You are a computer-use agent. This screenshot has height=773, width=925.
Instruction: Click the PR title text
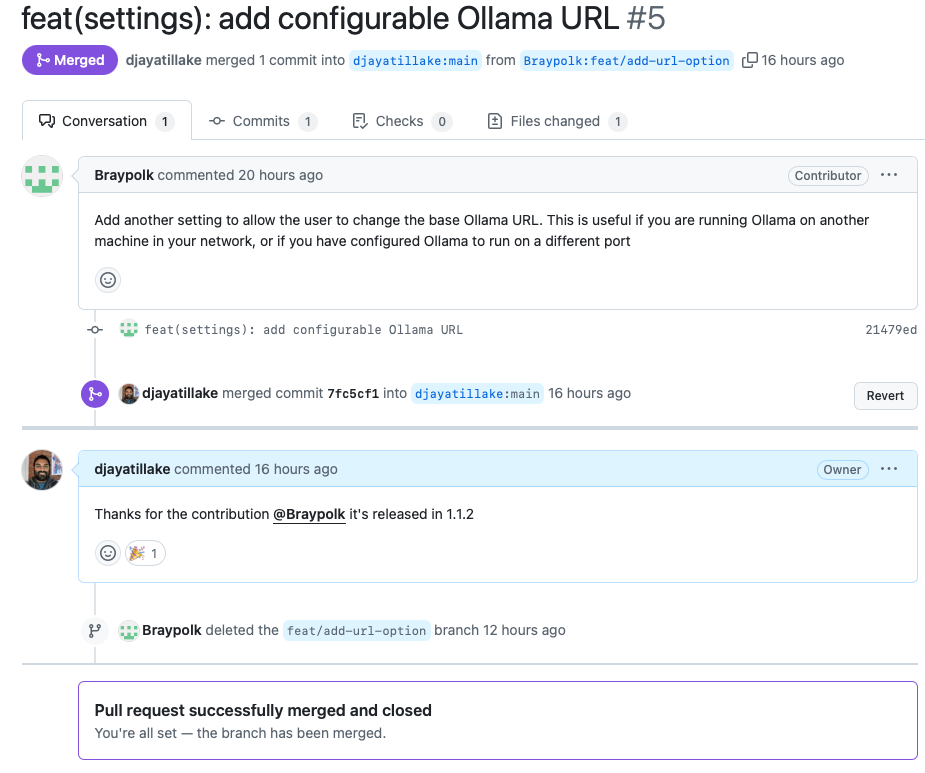[320, 18]
